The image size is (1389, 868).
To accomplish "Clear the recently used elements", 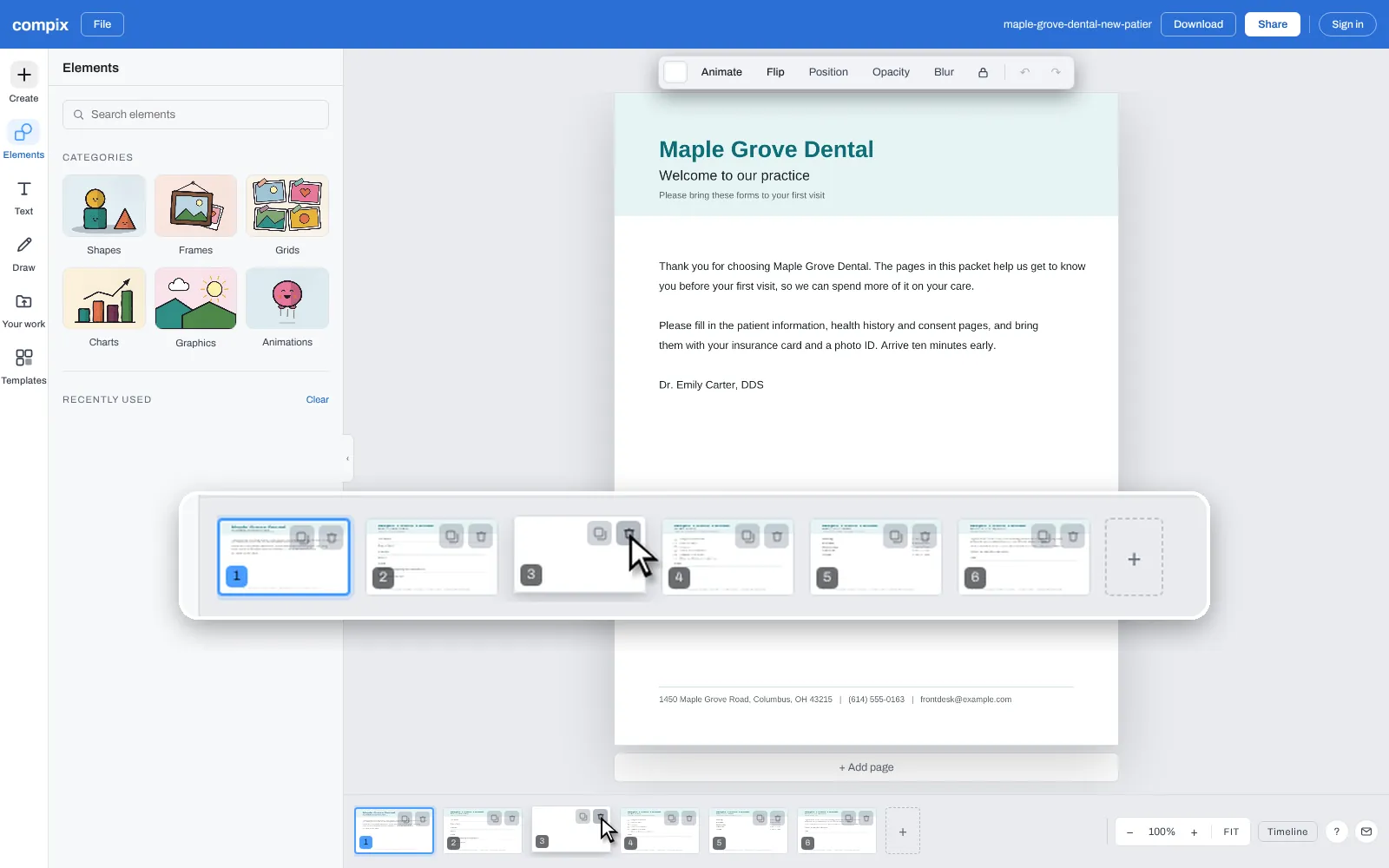I will pyautogui.click(x=317, y=399).
